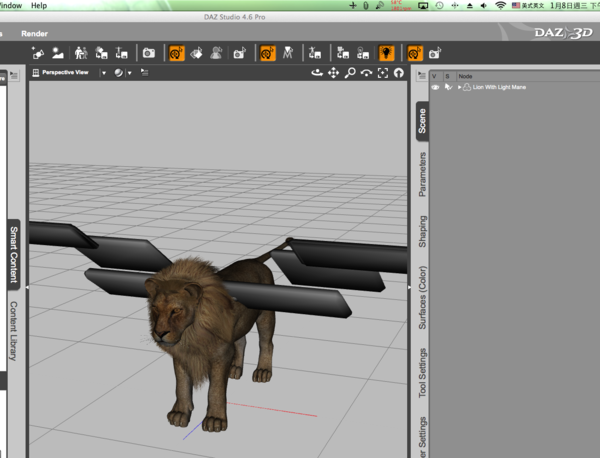Toggle visibility eye for Lion With Light Mane
The height and width of the screenshot is (458, 600).
(x=435, y=87)
